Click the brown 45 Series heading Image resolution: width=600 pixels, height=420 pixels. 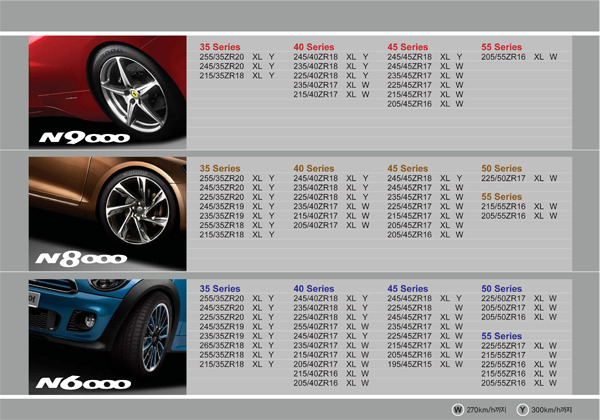pyautogui.click(x=408, y=168)
